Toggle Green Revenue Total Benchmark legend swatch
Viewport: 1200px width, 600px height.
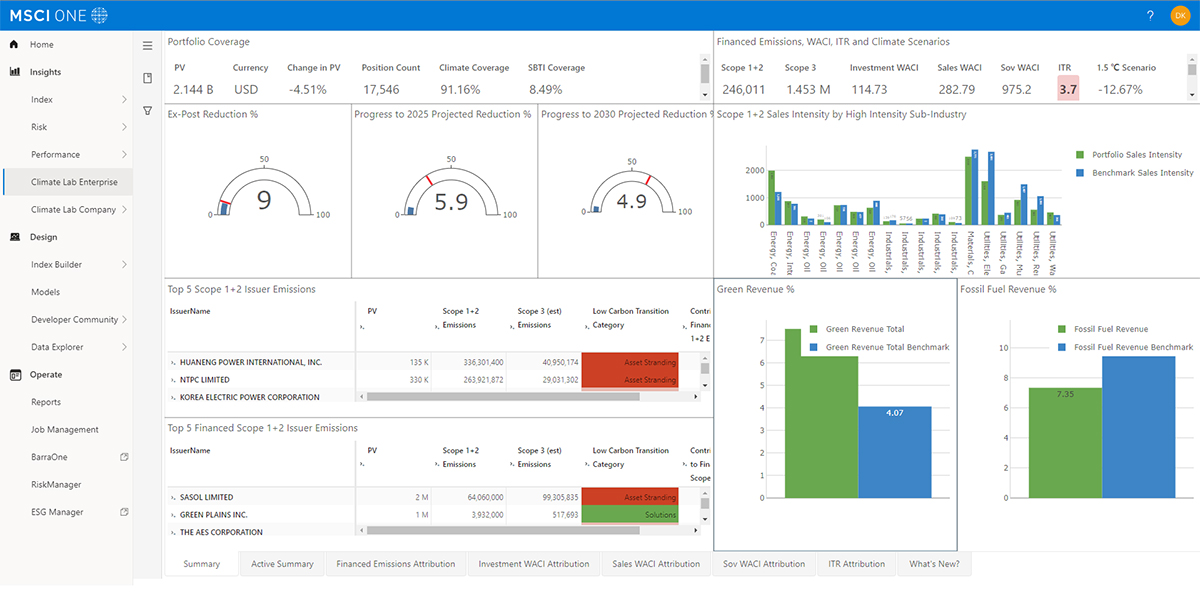click(x=814, y=347)
